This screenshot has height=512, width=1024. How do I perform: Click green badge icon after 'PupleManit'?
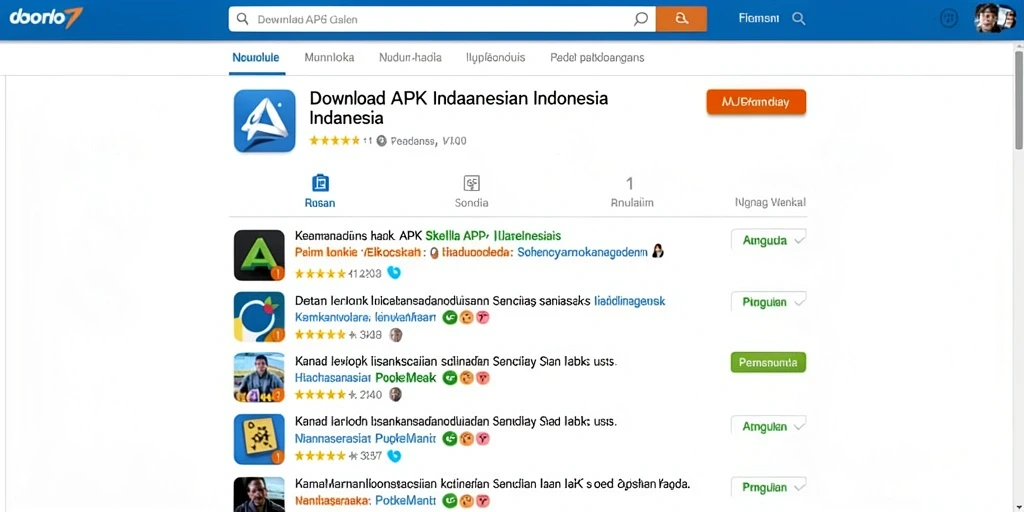(449, 439)
